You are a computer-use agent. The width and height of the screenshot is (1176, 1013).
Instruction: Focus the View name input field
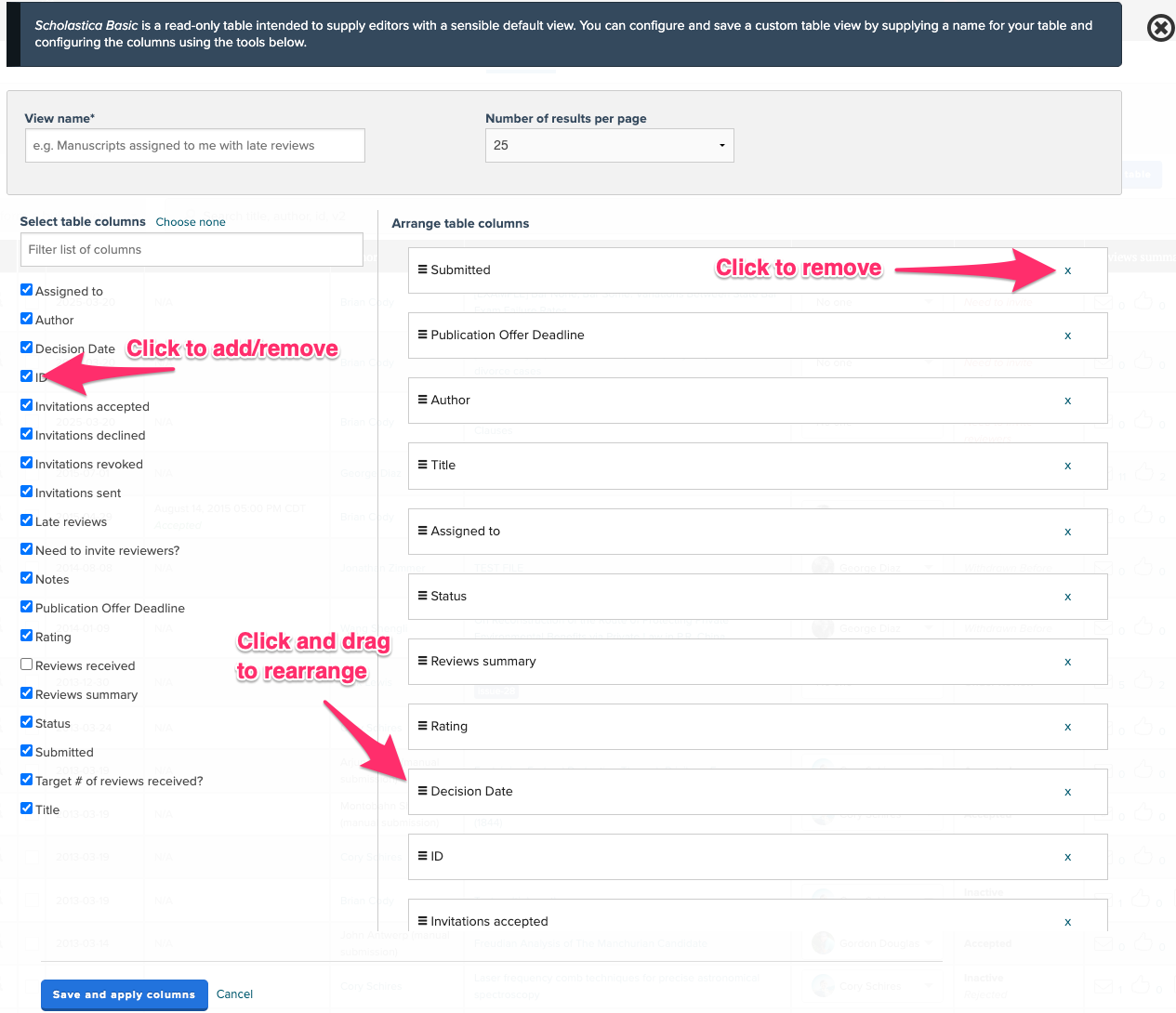coord(195,146)
